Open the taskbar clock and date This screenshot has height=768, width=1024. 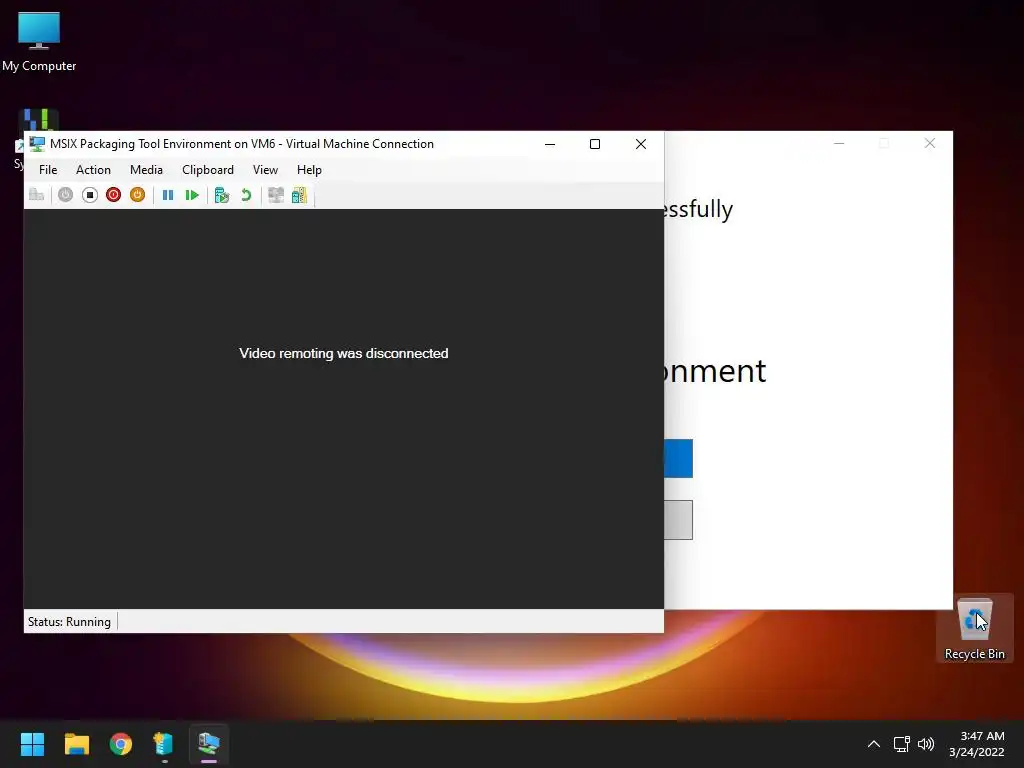tap(977, 744)
